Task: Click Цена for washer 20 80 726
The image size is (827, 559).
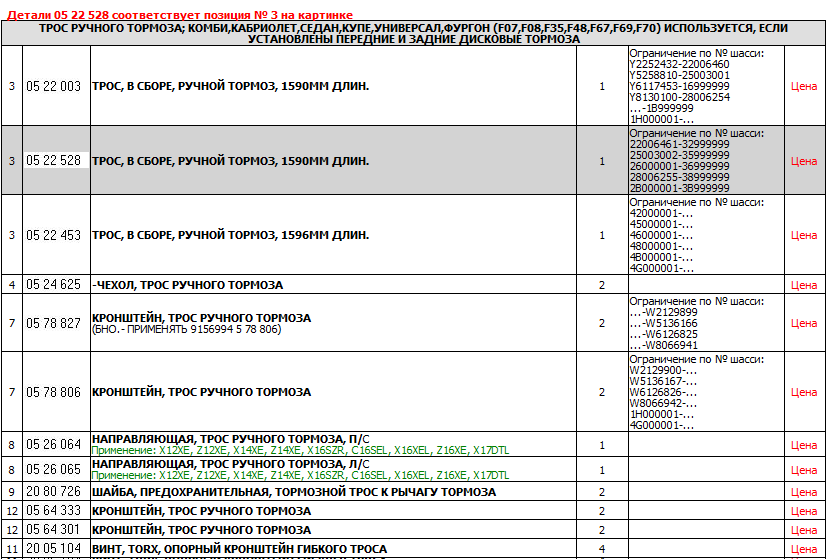Action: tap(803, 492)
